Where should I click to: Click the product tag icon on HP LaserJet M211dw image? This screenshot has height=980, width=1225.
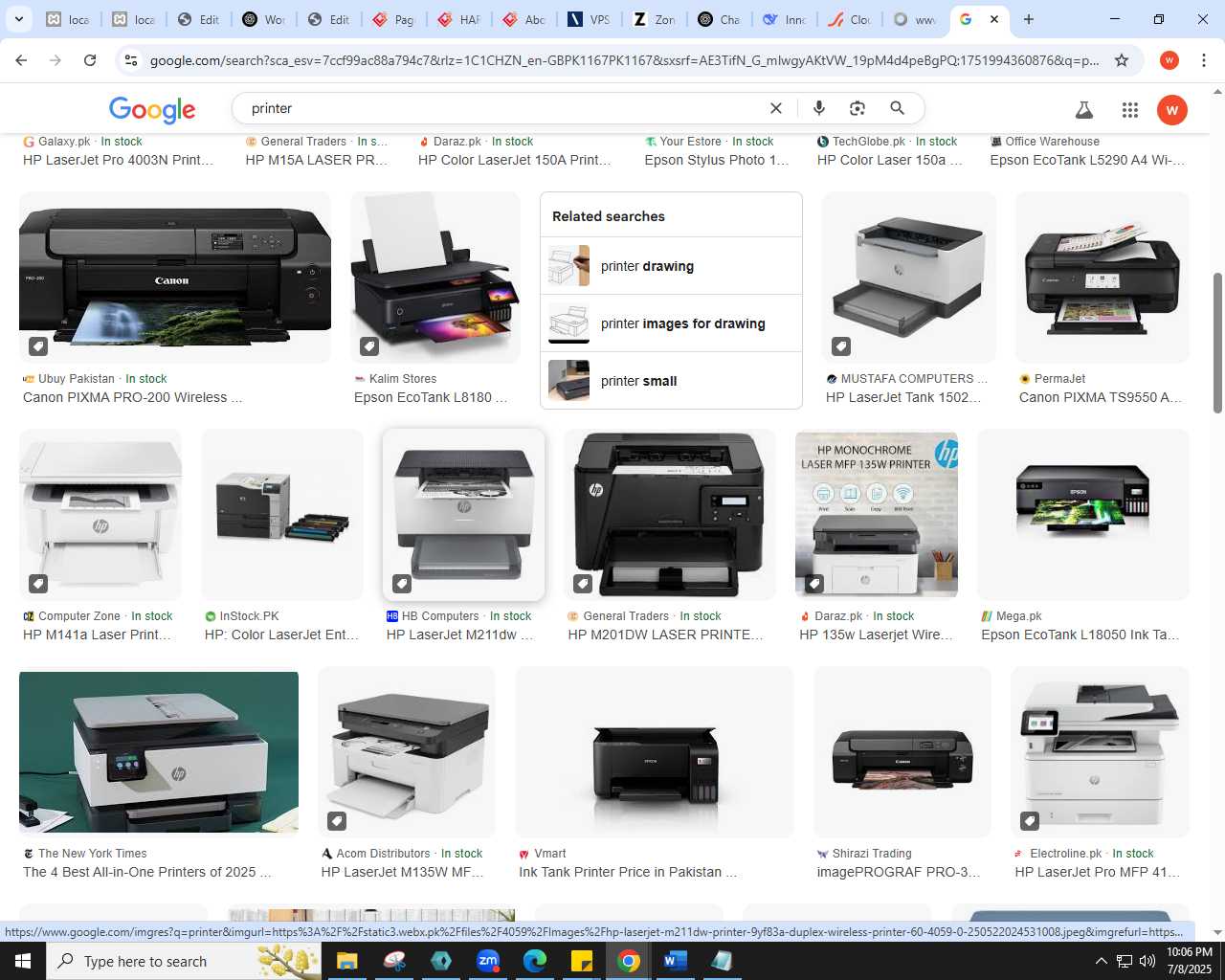click(x=402, y=583)
